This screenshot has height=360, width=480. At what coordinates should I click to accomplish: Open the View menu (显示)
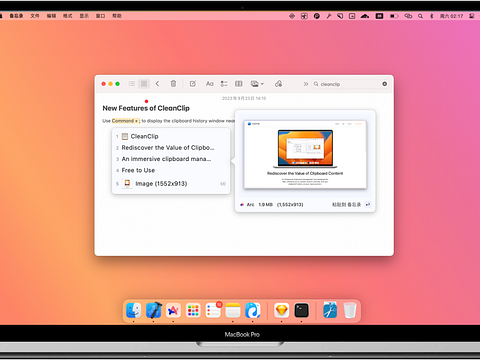click(x=84, y=16)
